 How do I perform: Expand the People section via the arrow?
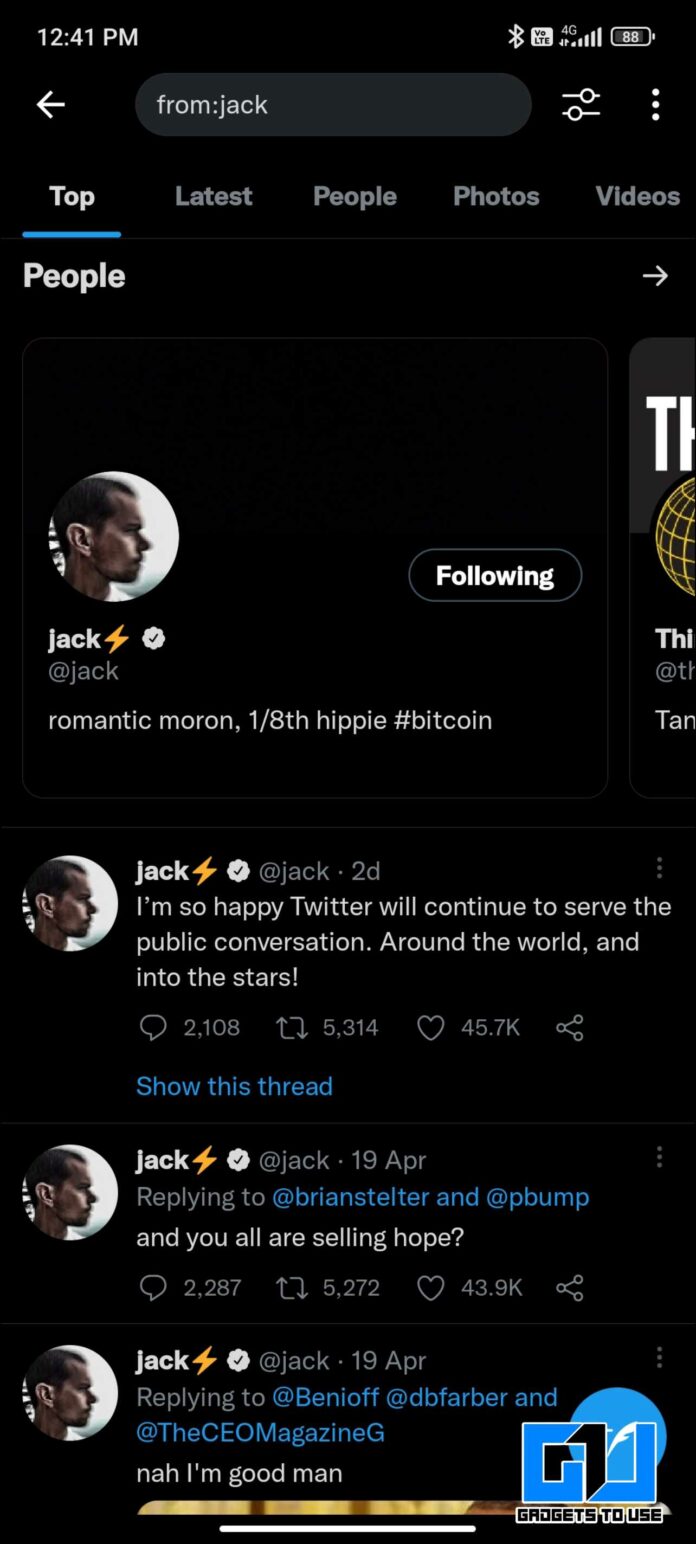tap(655, 276)
